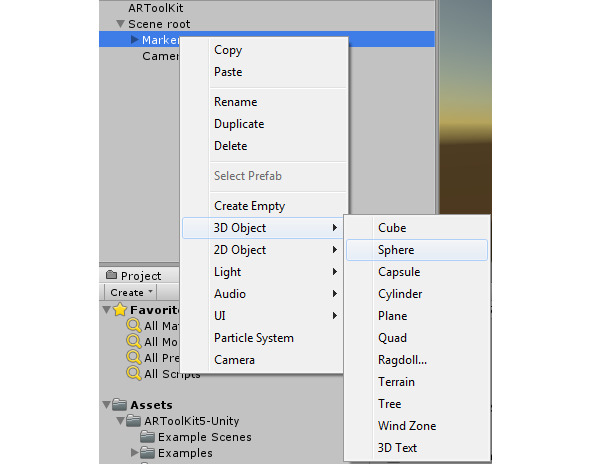Viewport: 591px width, 464px height.
Task: Expand the Light submenu arrow
Action: click(x=334, y=271)
